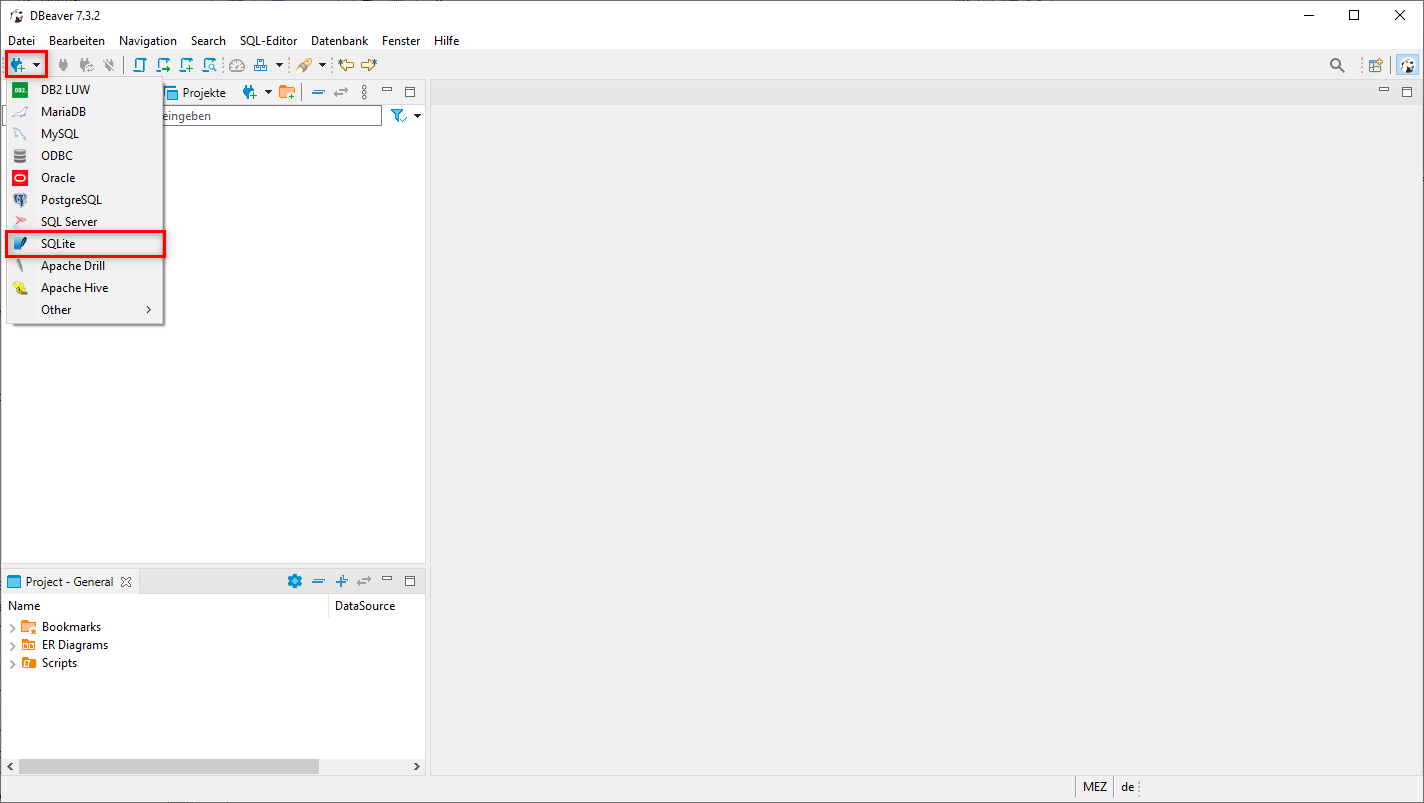The height and width of the screenshot is (803, 1424).
Task: Open a new SQL editor pen icon
Action: (x=305, y=64)
